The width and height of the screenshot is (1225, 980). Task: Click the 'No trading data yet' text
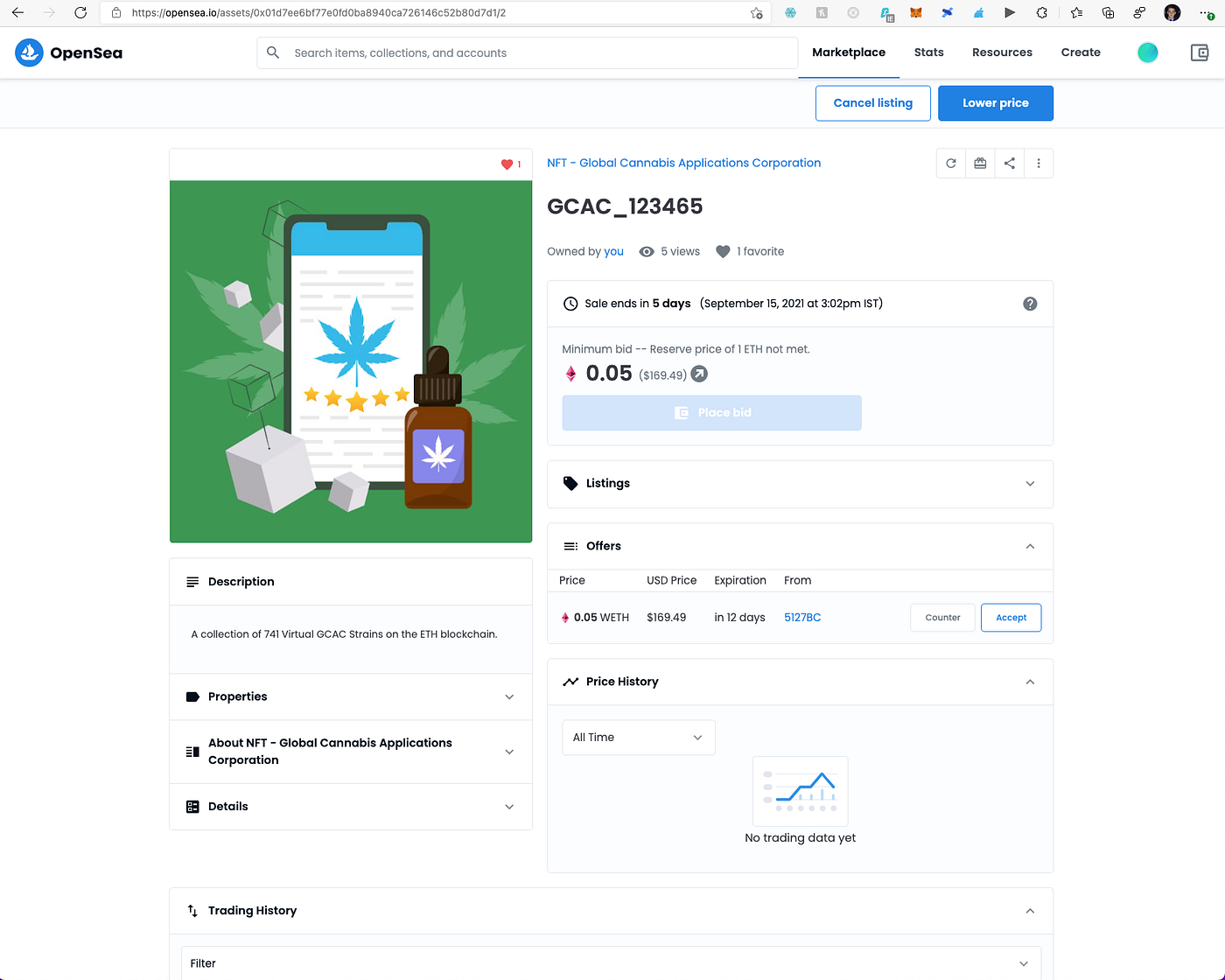[x=800, y=838]
